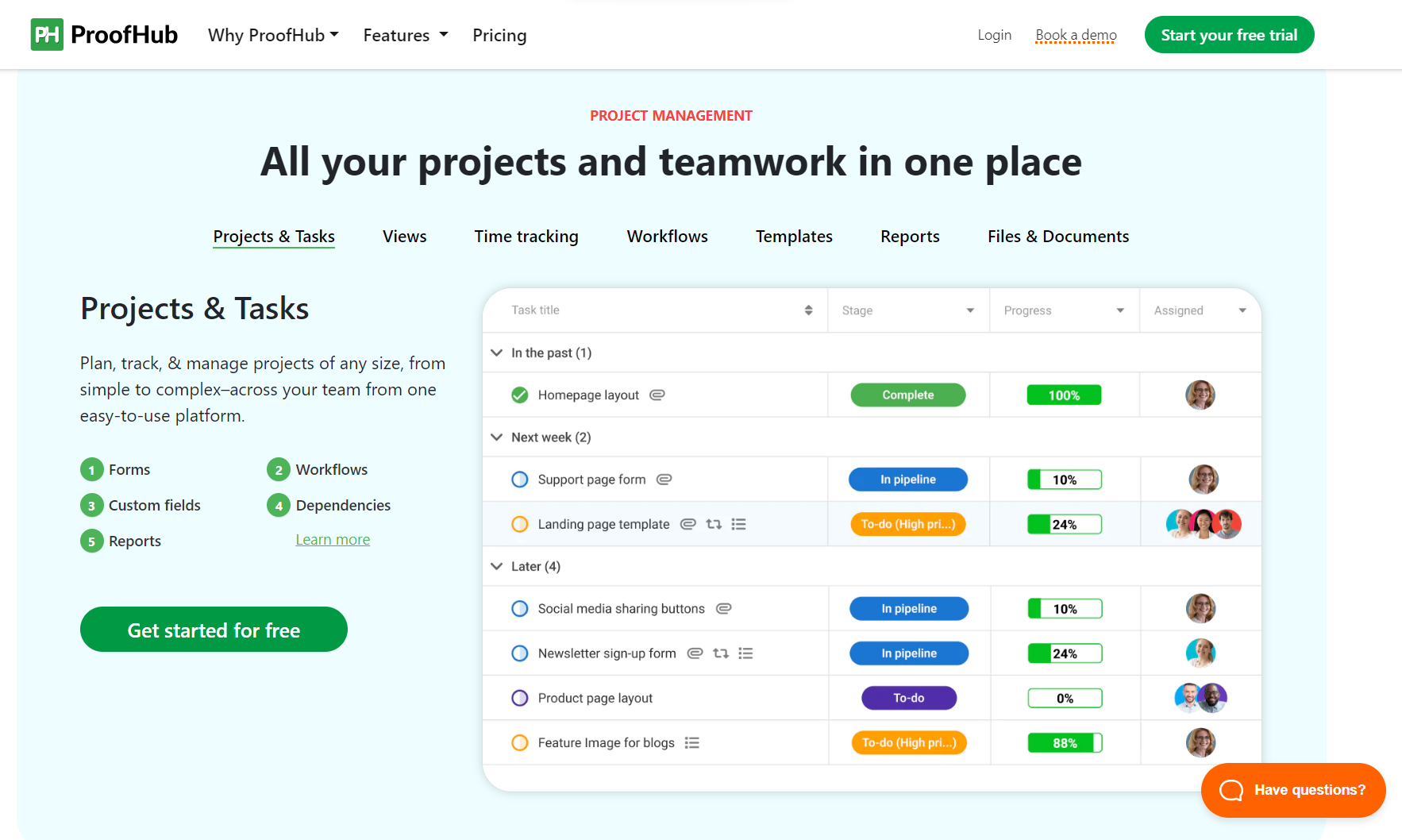Click comment icon on Social media sharing buttons
1402x840 pixels.
pyautogui.click(x=723, y=609)
